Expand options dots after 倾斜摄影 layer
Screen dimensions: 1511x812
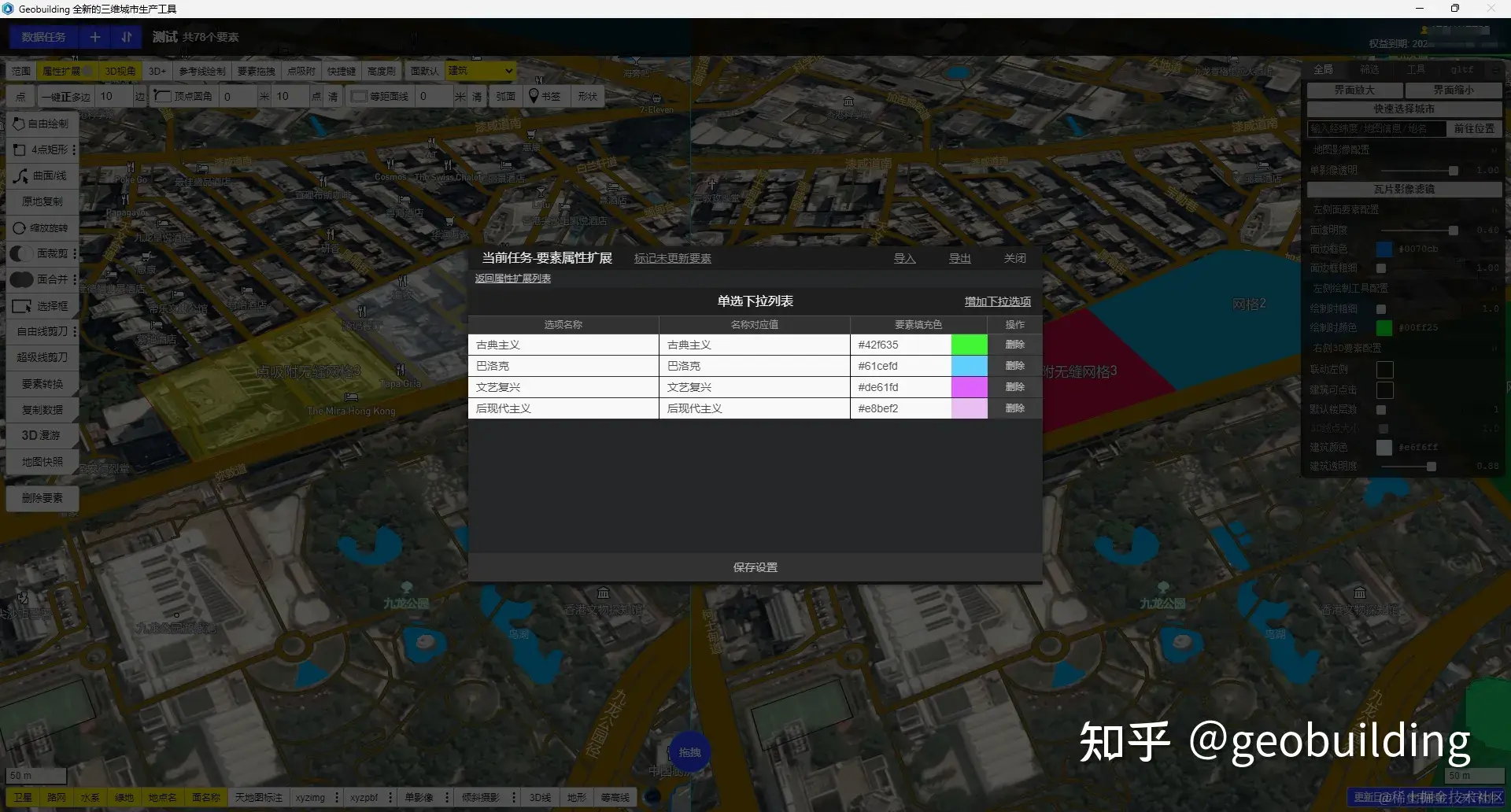click(514, 797)
